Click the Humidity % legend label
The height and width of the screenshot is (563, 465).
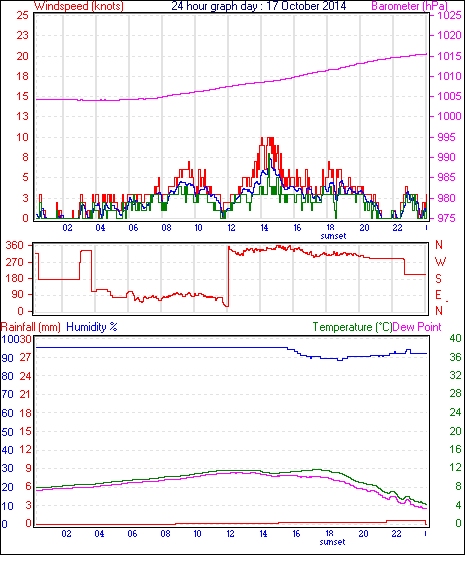point(92,327)
